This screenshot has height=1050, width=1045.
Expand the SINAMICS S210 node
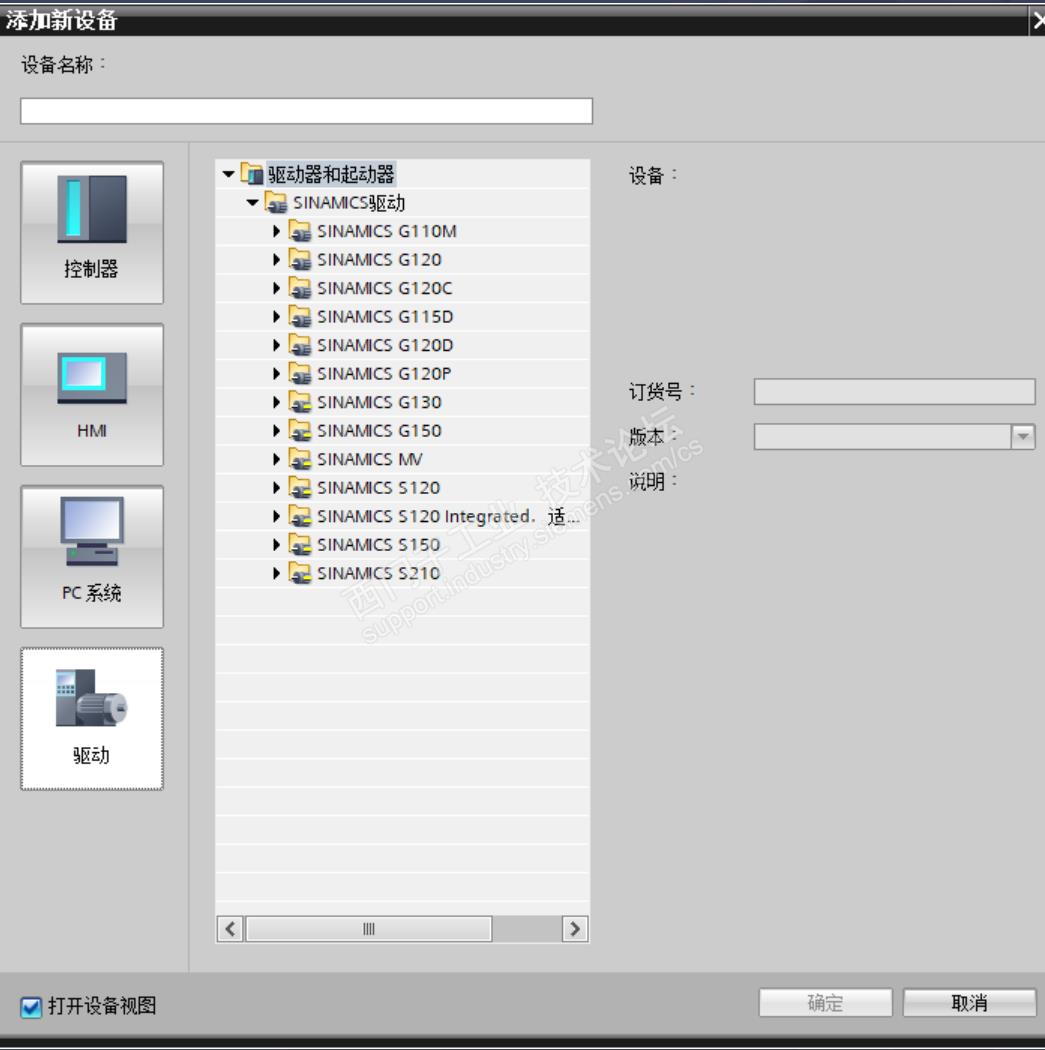click(x=276, y=573)
